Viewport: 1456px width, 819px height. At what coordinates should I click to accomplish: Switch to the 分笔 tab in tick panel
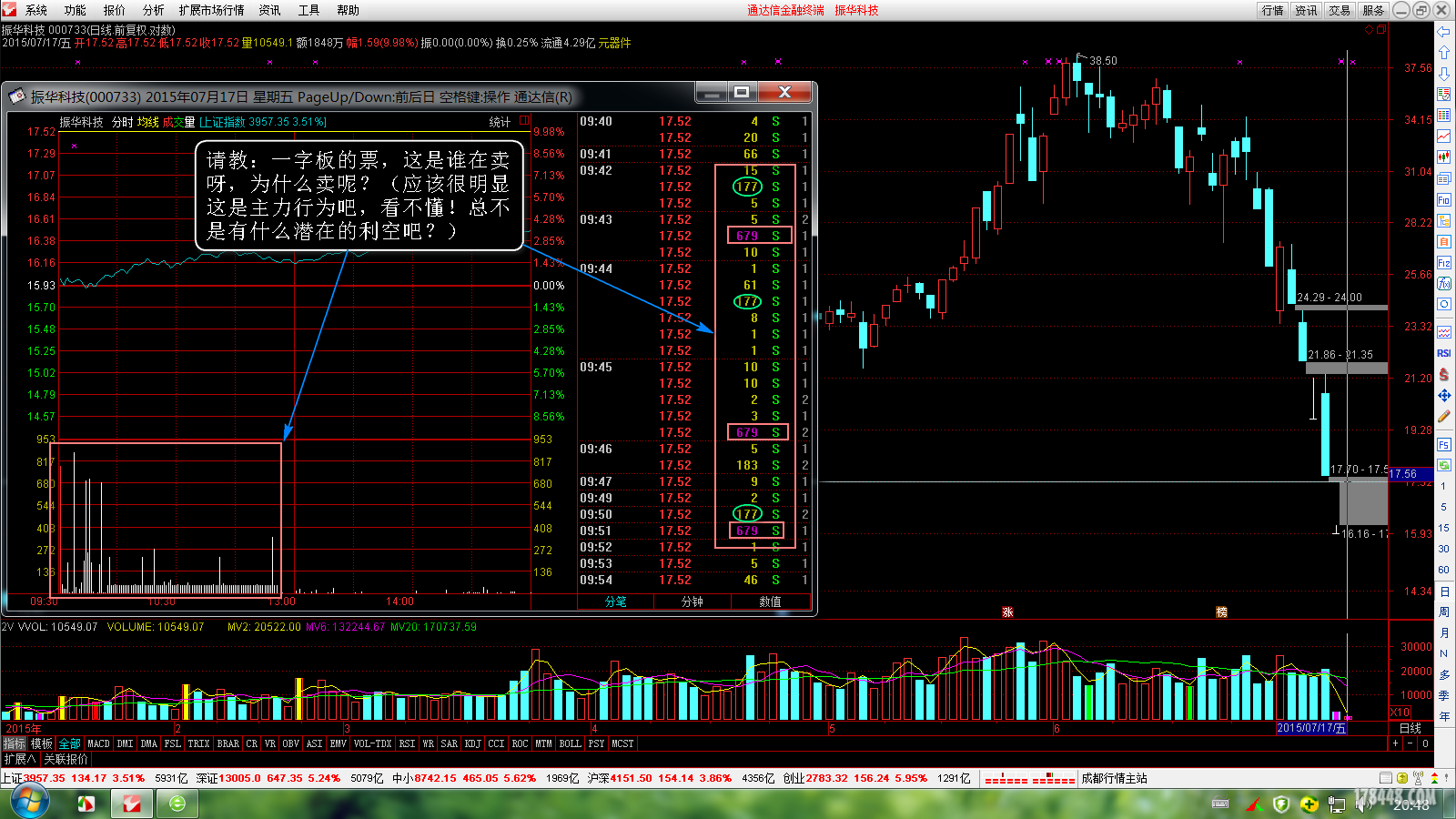(616, 602)
